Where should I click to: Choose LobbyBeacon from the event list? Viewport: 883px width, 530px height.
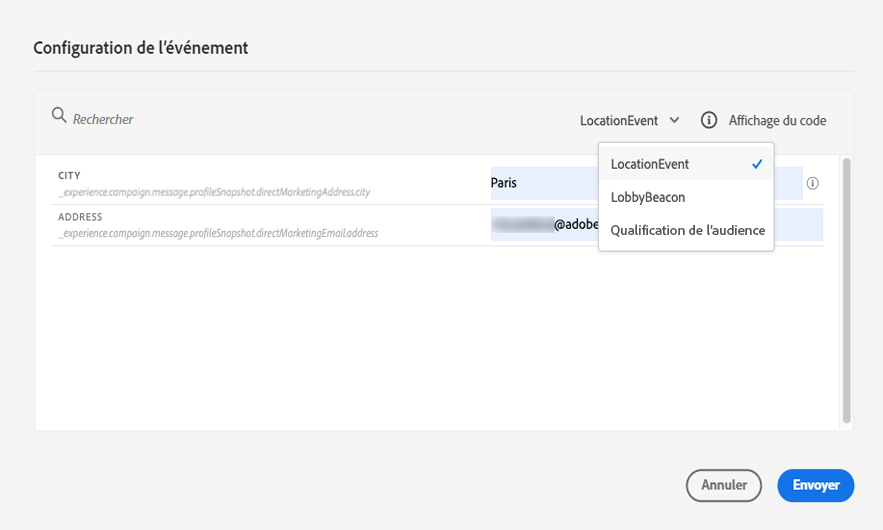click(648, 197)
